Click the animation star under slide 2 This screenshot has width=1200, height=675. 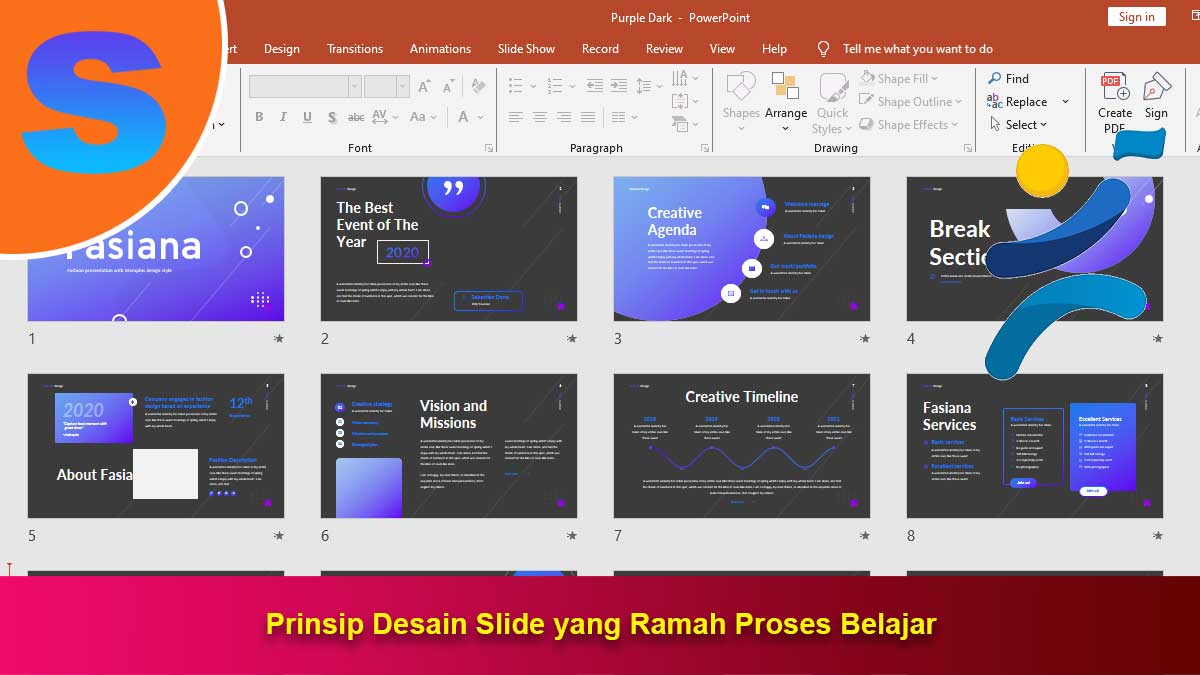(x=572, y=339)
